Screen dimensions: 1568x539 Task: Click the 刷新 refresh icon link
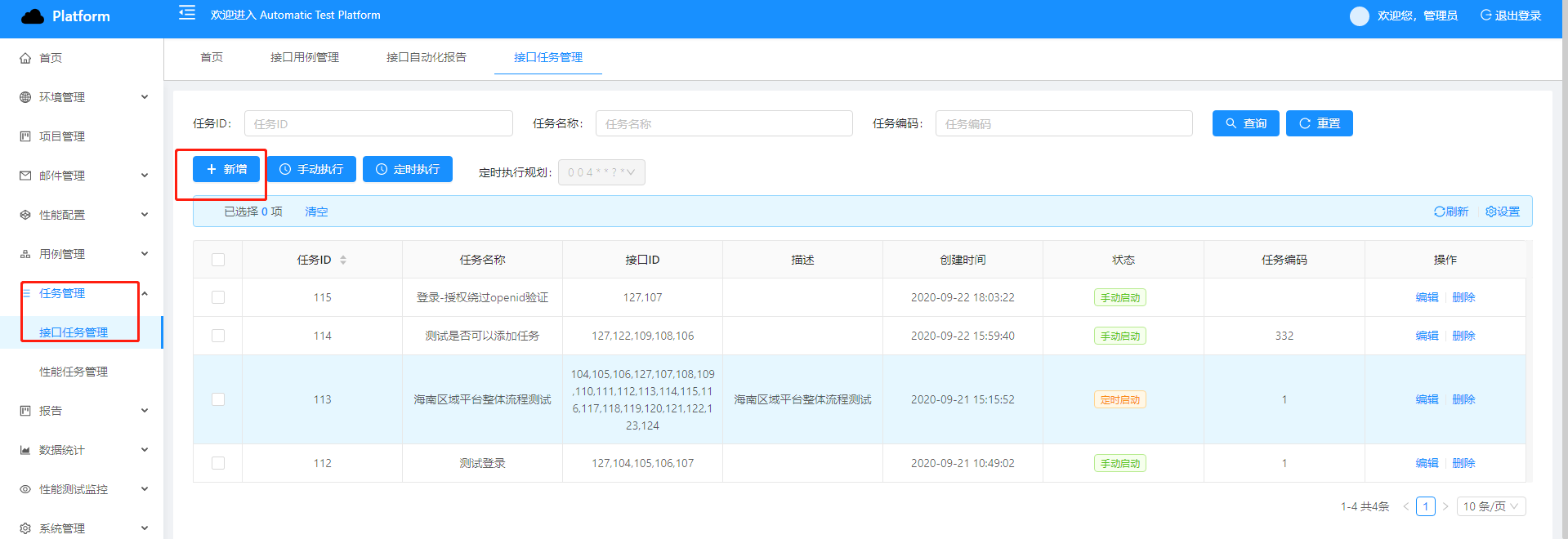pyautogui.click(x=1451, y=212)
